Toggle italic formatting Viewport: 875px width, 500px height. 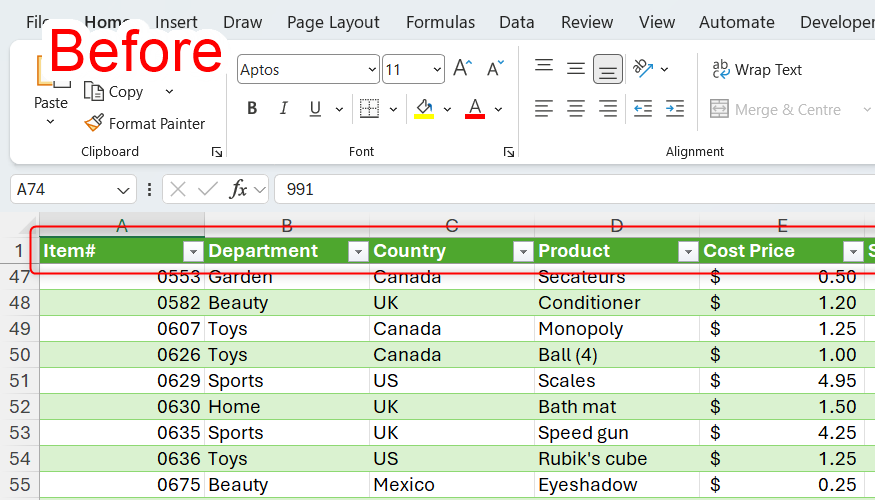click(x=283, y=109)
